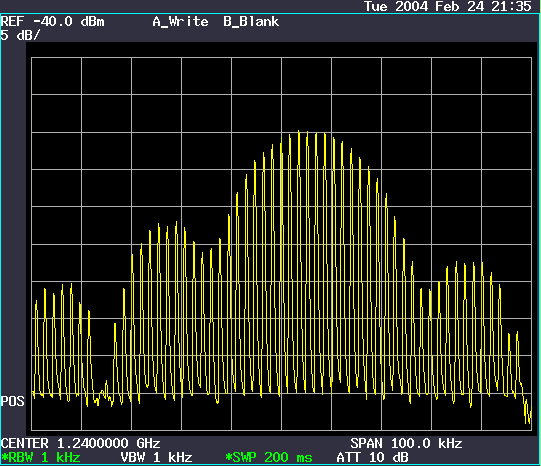Click the highest peak of the yellow spectrum trace
Screen dimensions: 541x466
pos(298,132)
